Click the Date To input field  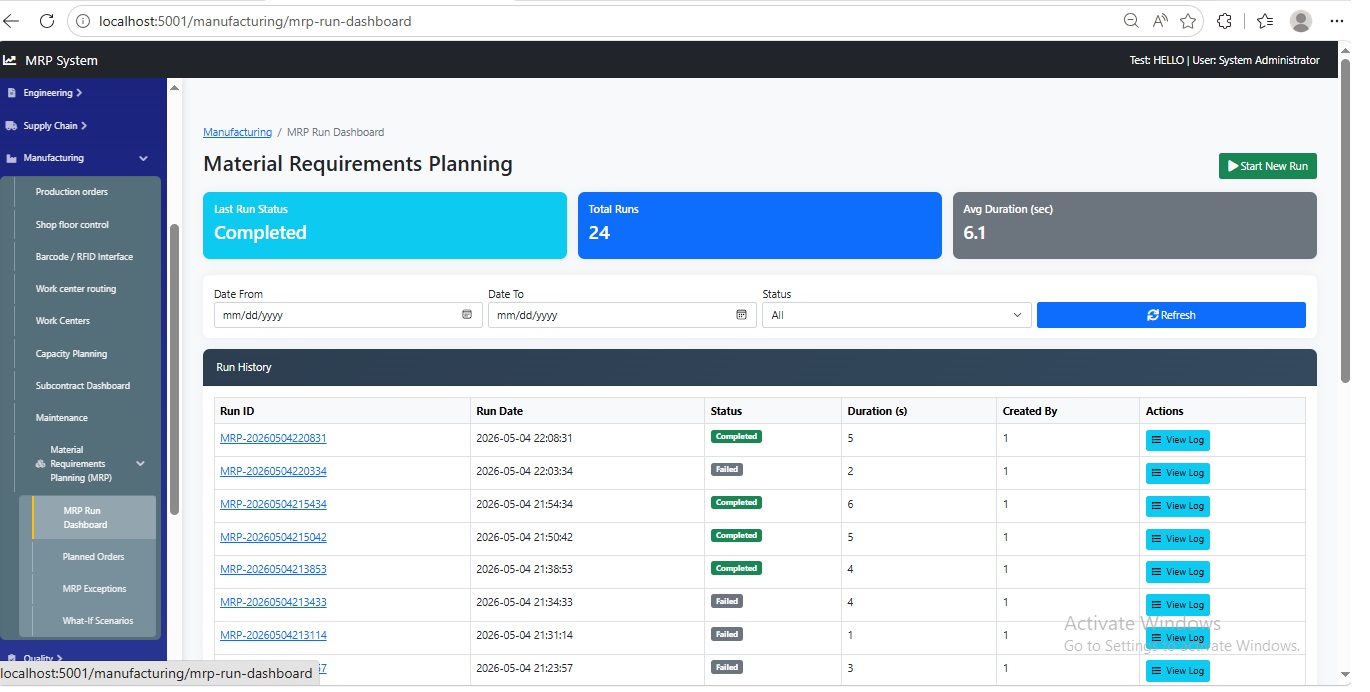tap(622, 315)
